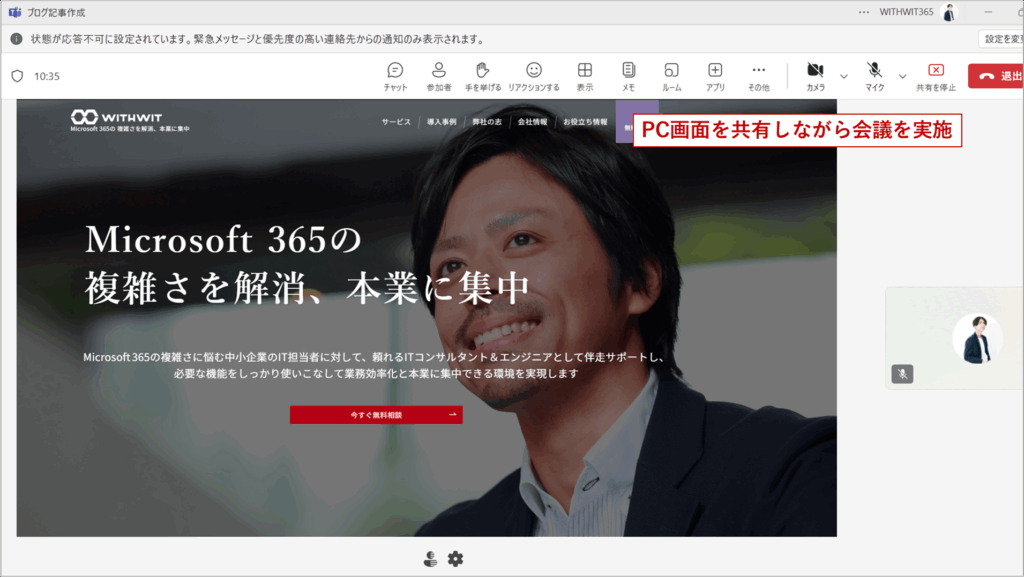Open お役立ち情報 in the website navigation
The height and width of the screenshot is (577, 1024).
(585, 122)
